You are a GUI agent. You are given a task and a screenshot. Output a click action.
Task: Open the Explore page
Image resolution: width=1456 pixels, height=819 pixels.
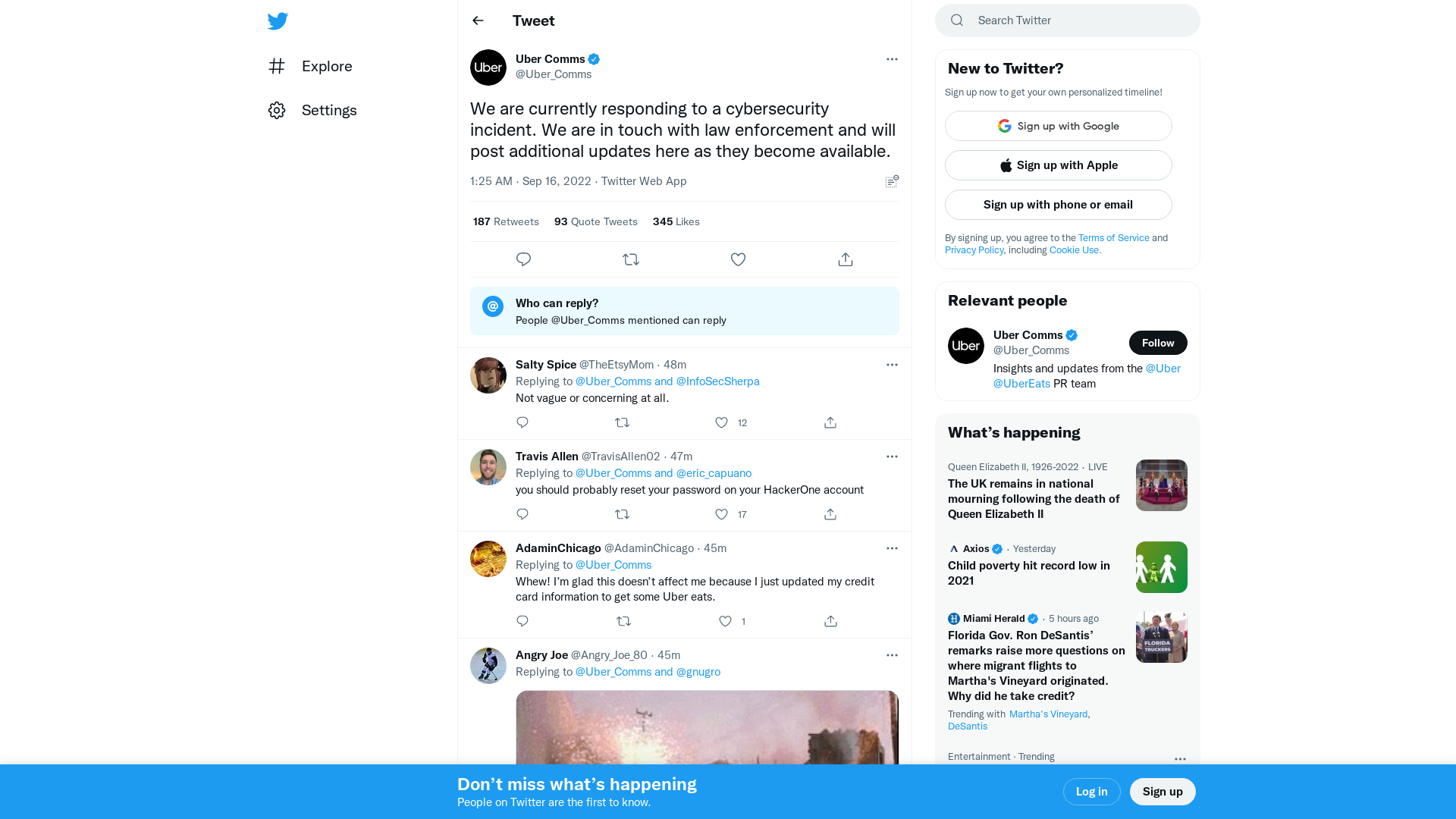(x=326, y=66)
